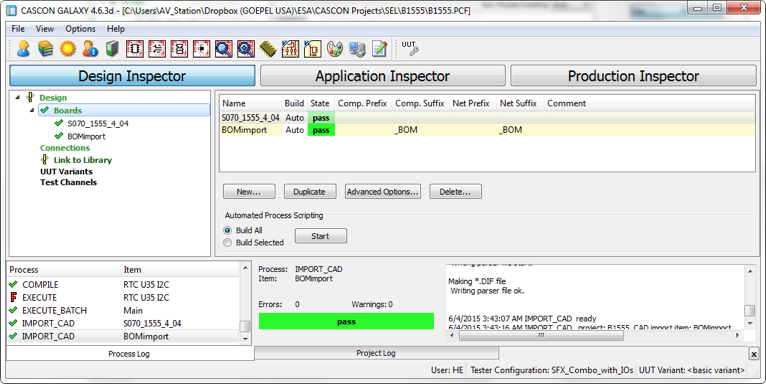
Task: Click the Net Prefix column header
Action: pyautogui.click(x=472, y=103)
